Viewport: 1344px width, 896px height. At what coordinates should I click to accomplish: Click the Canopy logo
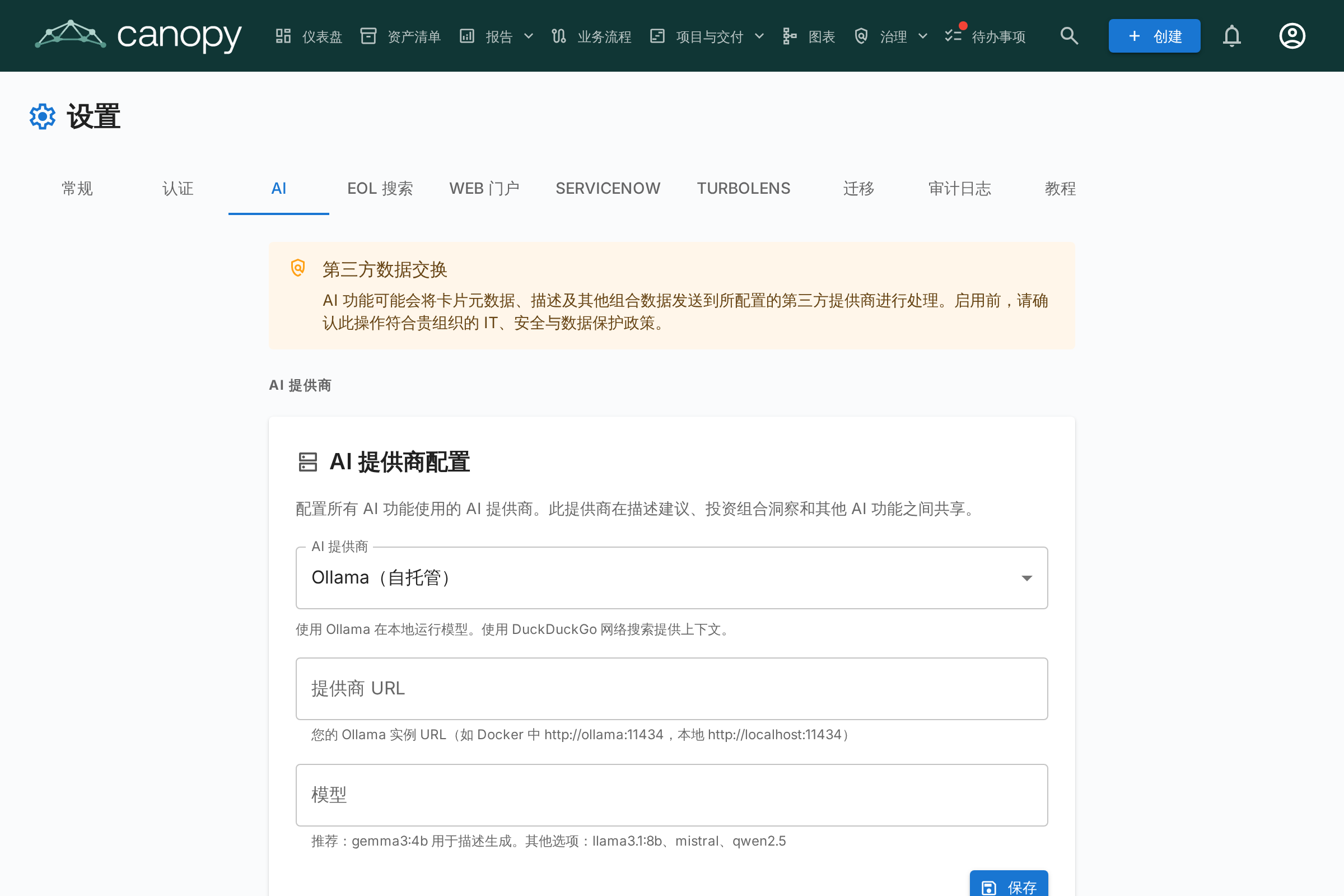click(138, 36)
